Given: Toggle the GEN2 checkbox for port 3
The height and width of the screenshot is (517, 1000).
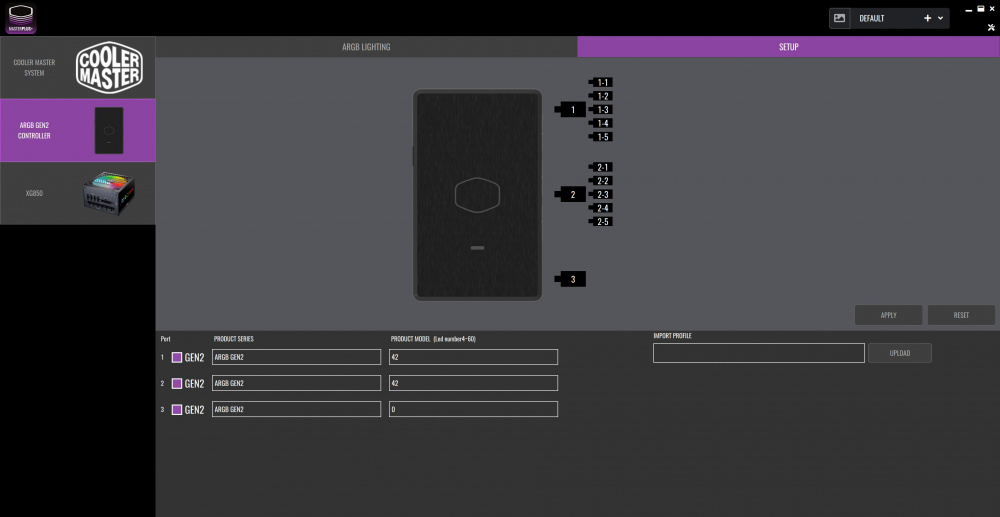Looking at the screenshot, I should coord(177,409).
